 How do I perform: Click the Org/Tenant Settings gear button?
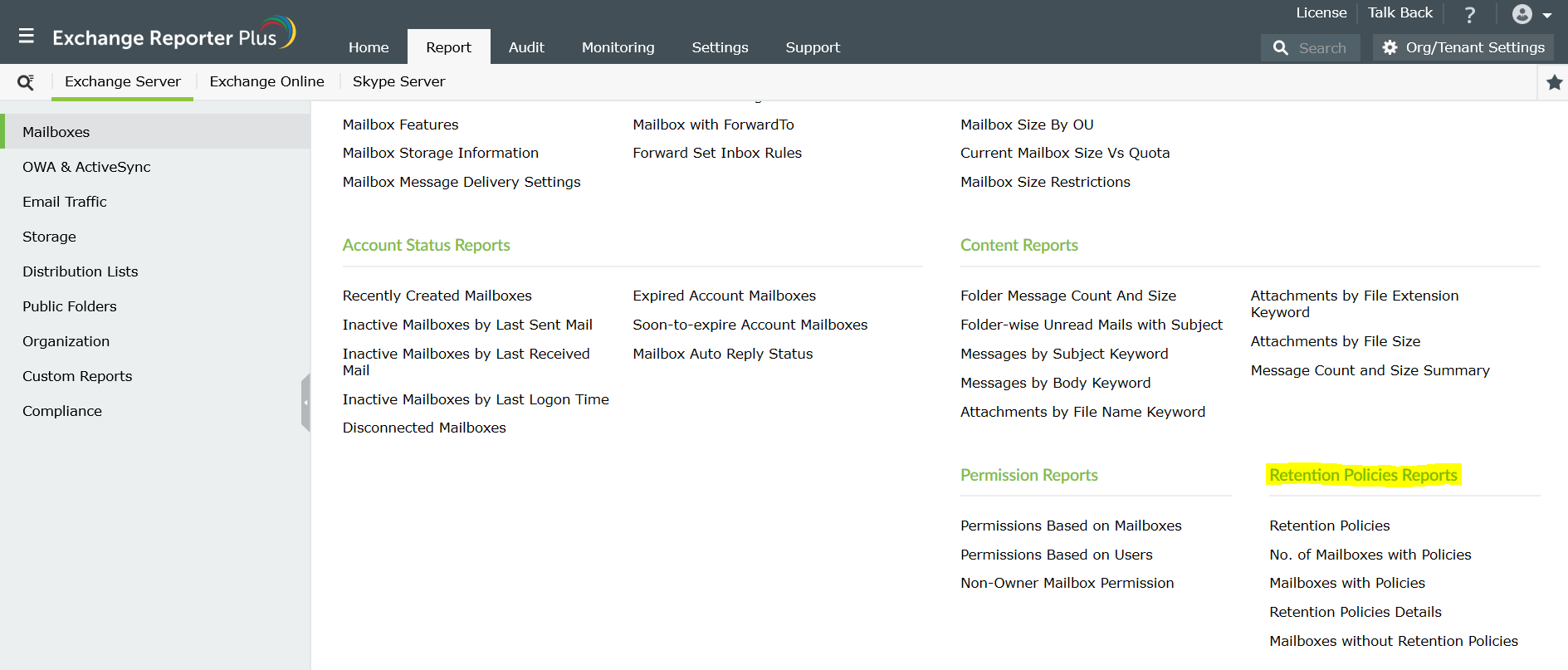click(1463, 47)
